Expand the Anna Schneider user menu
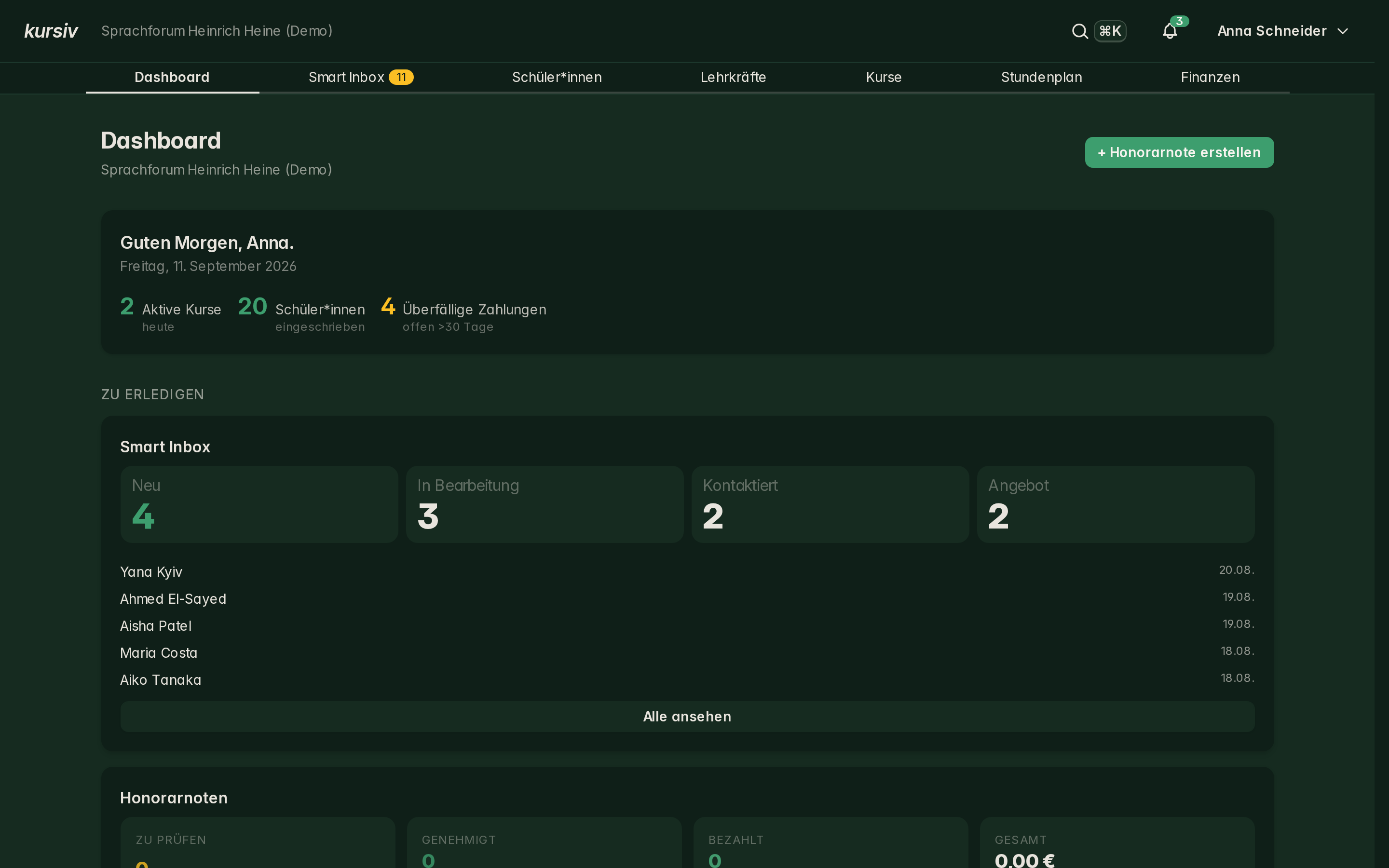Image resolution: width=1389 pixels, height=868 pixels. [x=1282, y=31]
